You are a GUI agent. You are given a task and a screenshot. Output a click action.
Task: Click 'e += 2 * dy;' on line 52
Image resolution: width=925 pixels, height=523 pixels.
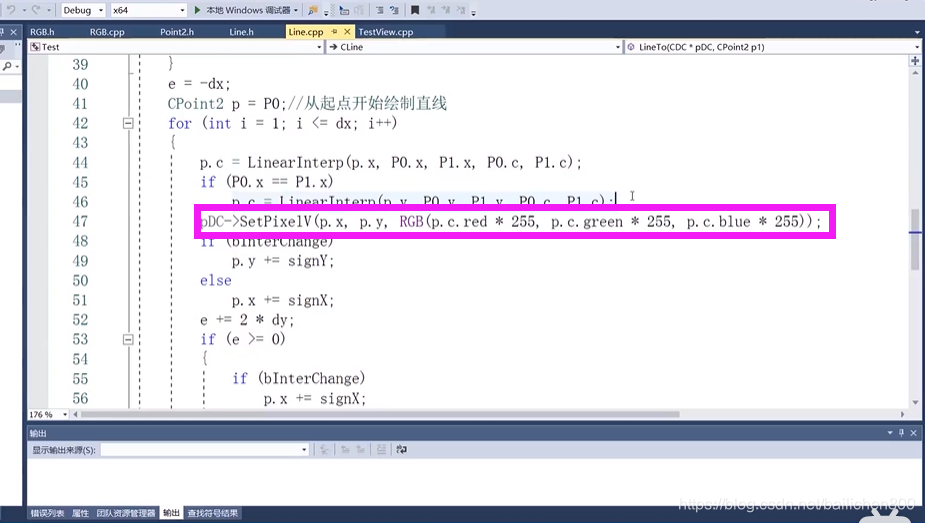tap(247, 320)
